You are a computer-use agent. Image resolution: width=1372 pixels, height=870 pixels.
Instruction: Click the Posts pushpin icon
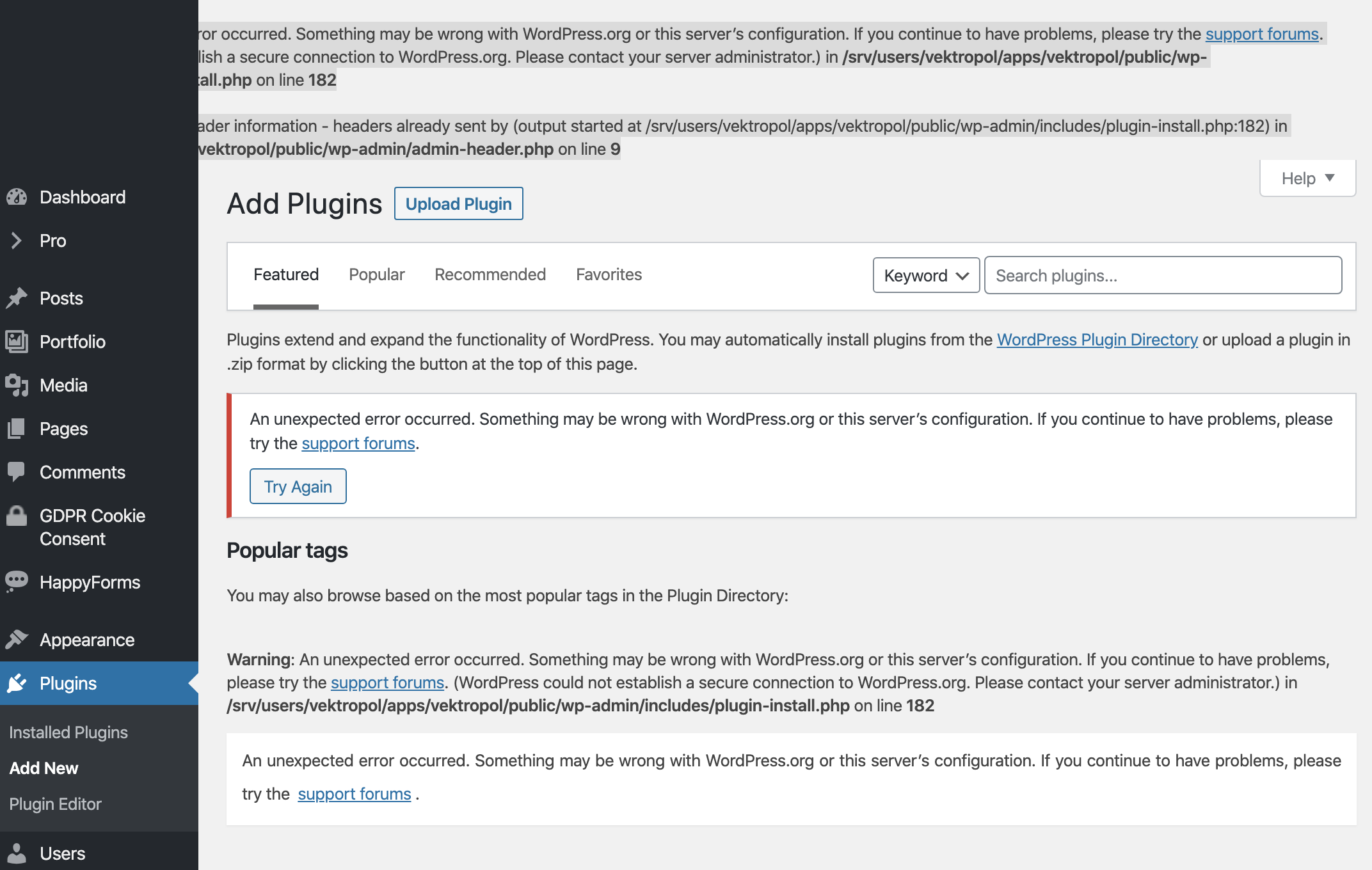17,298
